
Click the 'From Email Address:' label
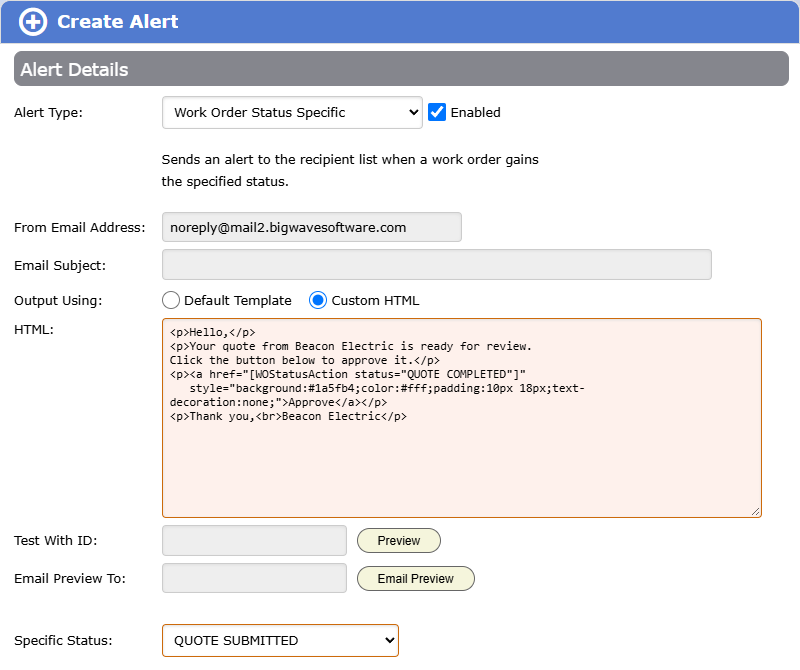click(x=80, y=228)
